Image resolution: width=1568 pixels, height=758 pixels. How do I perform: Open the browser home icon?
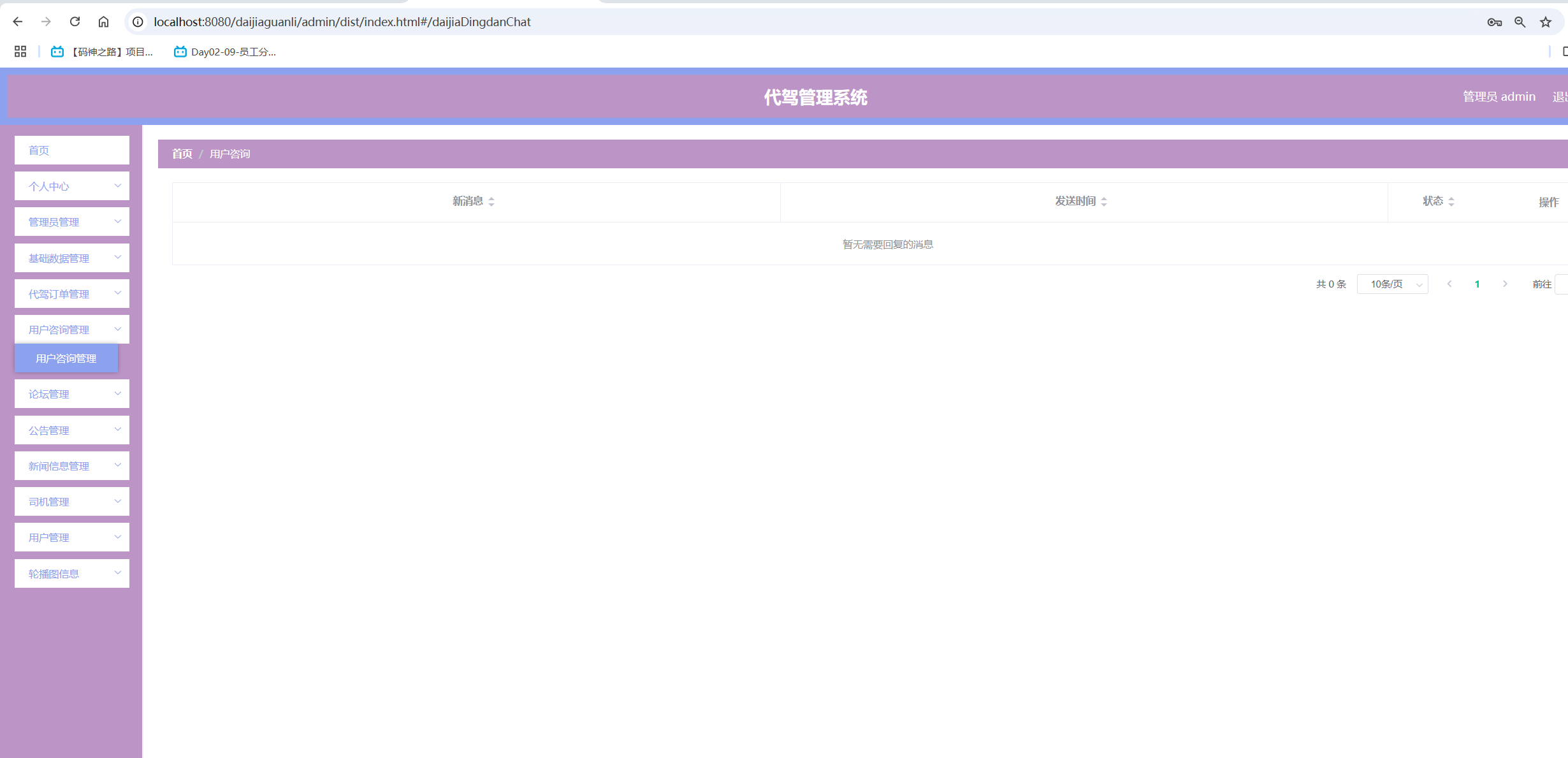point(103,22)
